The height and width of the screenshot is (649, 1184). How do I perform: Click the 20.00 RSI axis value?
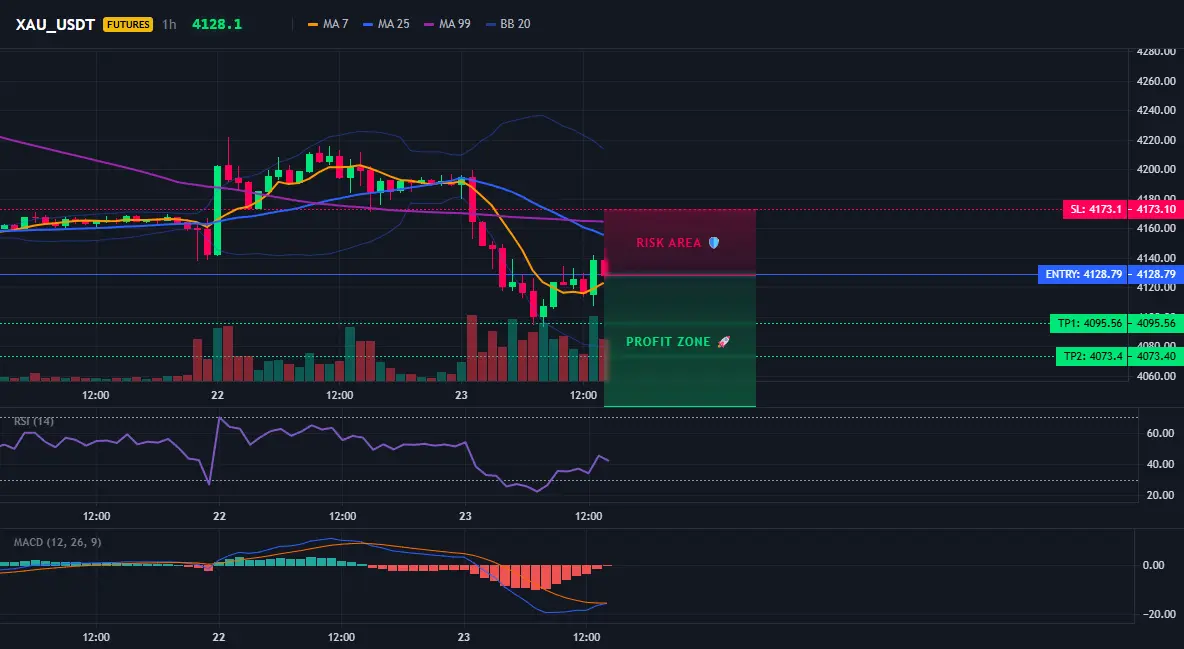point(1160,496)
